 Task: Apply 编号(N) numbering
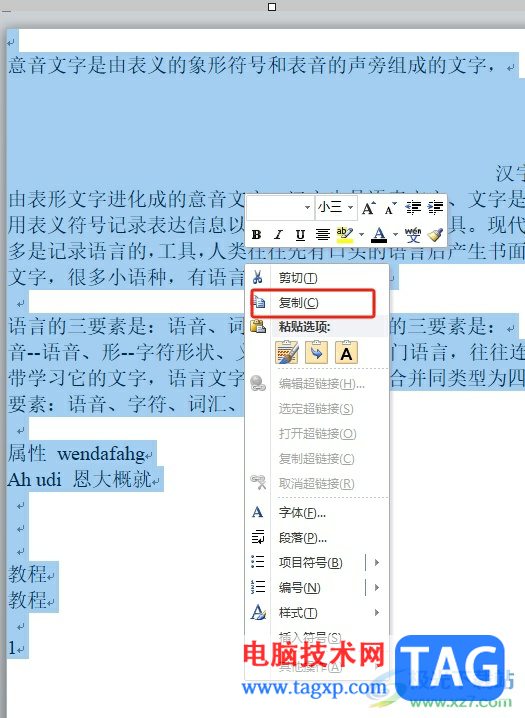(x=299, y=587)
